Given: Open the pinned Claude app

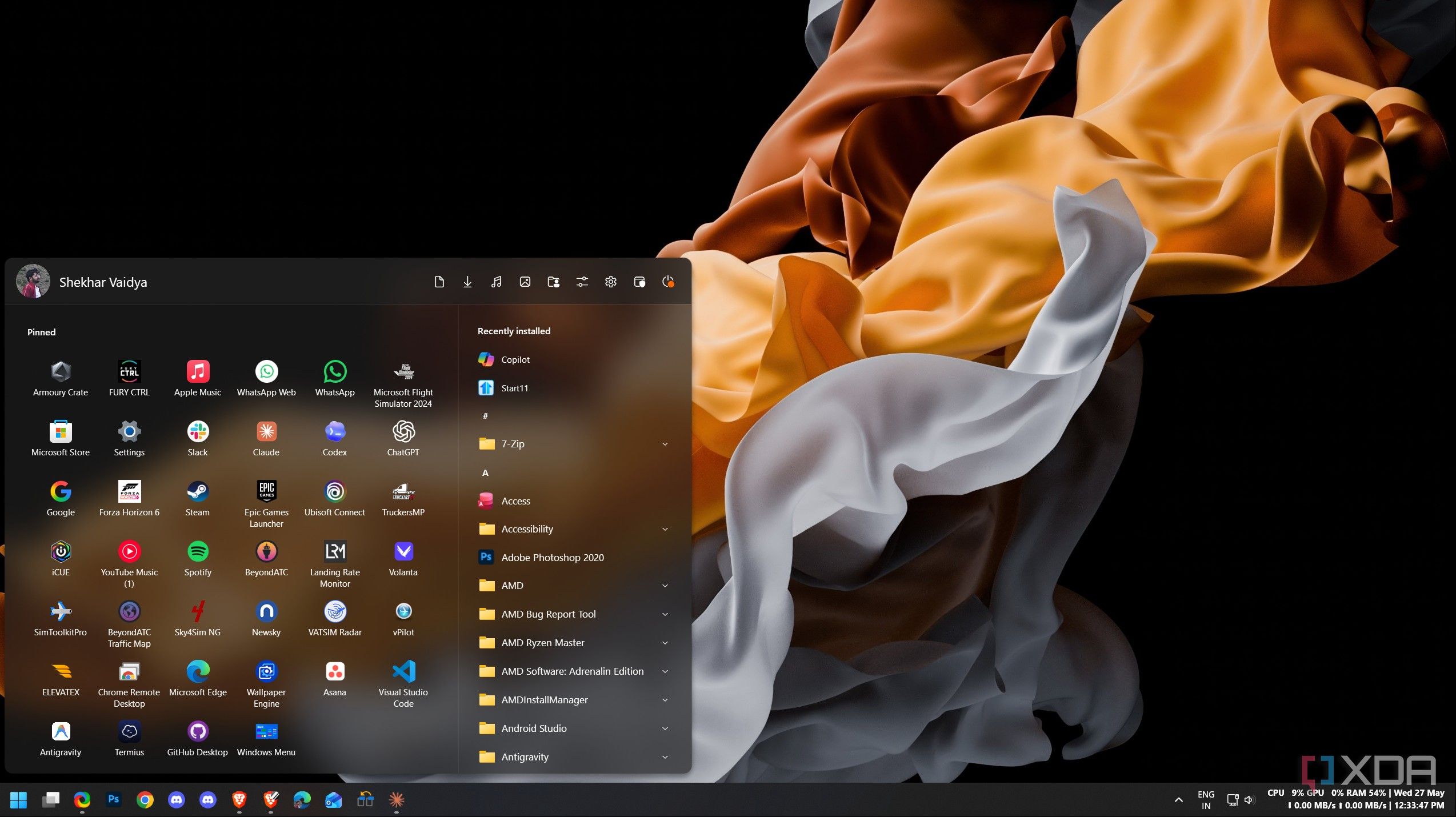Looking at the screenshot, I should (266, 438).
